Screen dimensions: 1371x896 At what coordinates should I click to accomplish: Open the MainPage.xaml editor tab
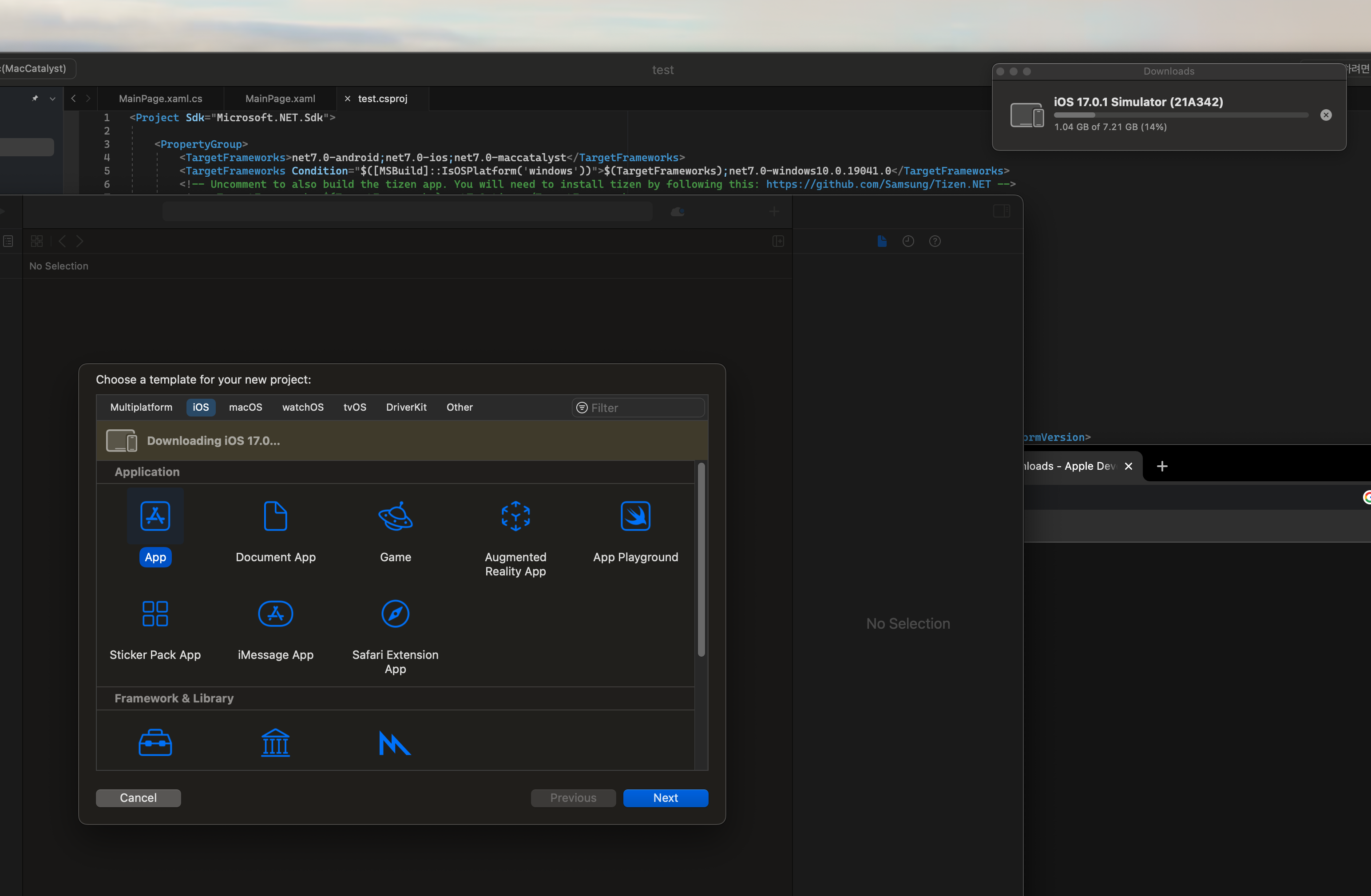[280, 99]
